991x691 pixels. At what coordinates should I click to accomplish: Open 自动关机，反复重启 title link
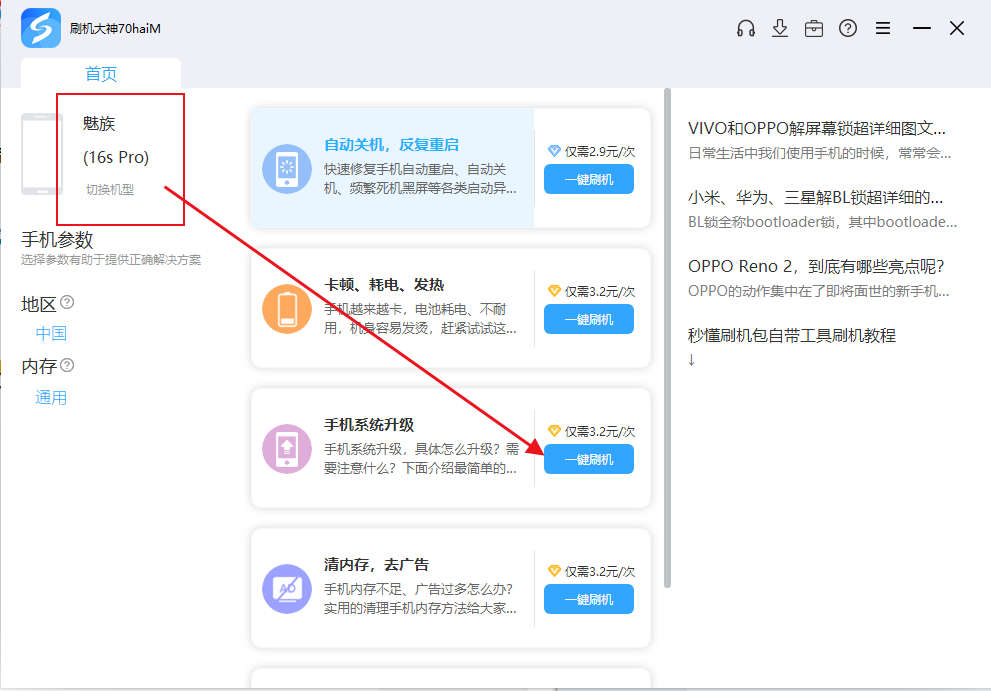391,145
